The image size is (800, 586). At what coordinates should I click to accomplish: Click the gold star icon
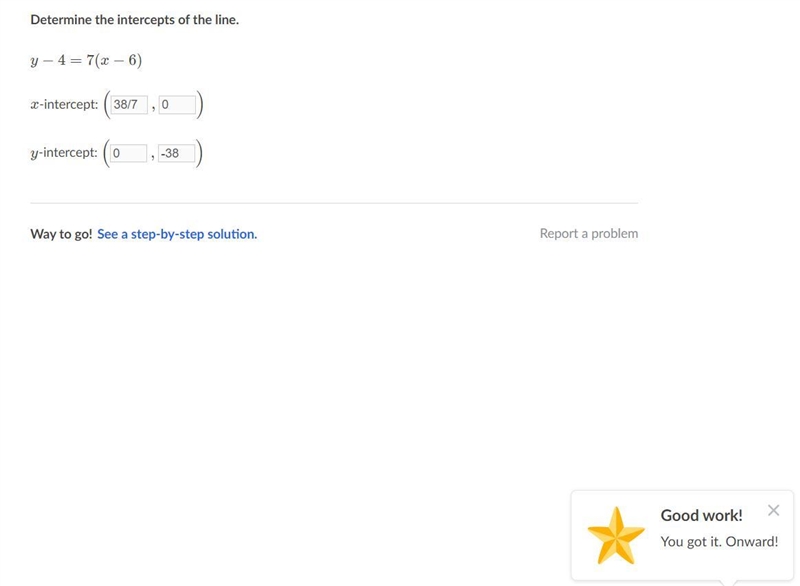tap(616, 536)
